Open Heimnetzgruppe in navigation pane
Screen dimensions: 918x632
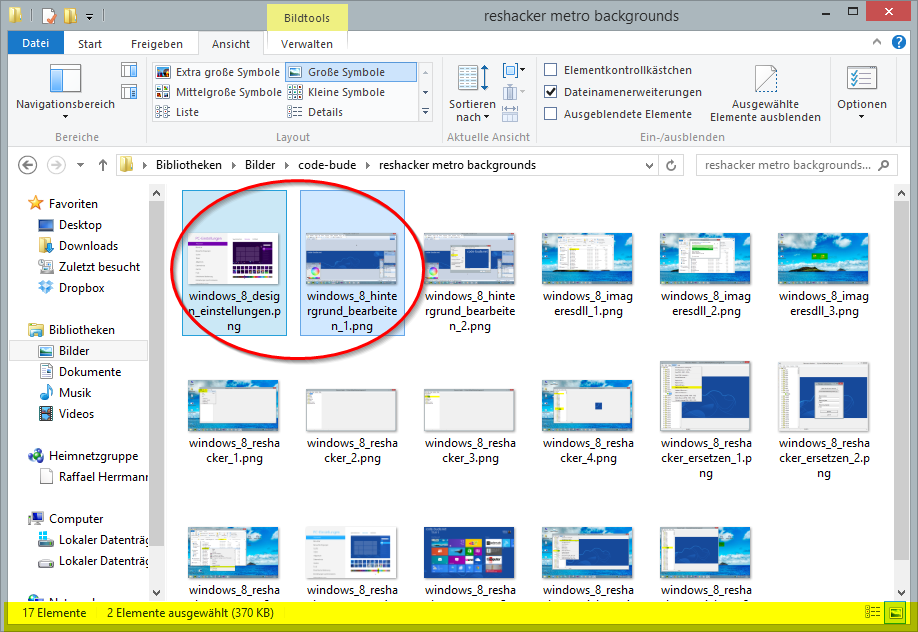pos(94,456)
